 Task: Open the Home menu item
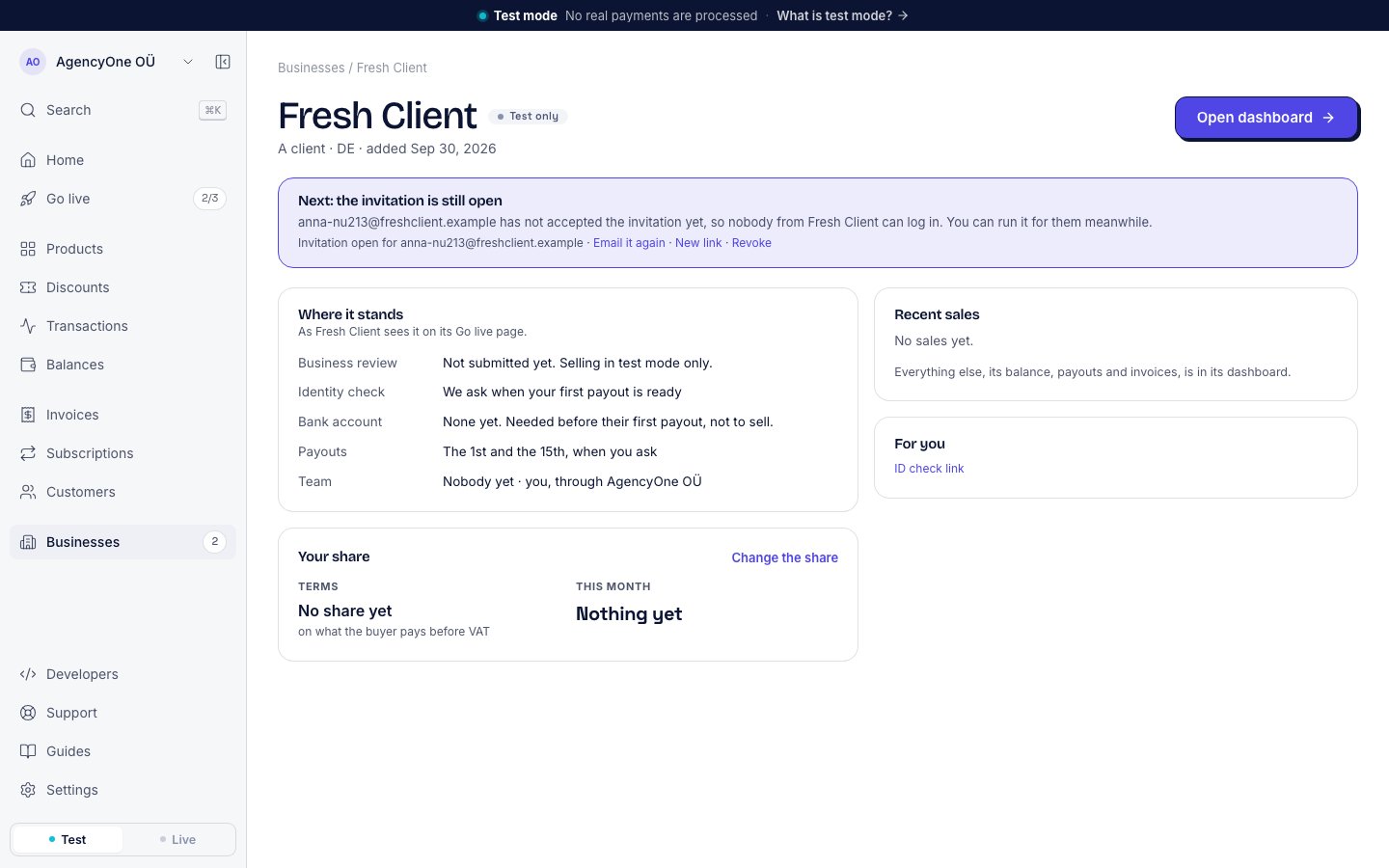coord(123,160)
